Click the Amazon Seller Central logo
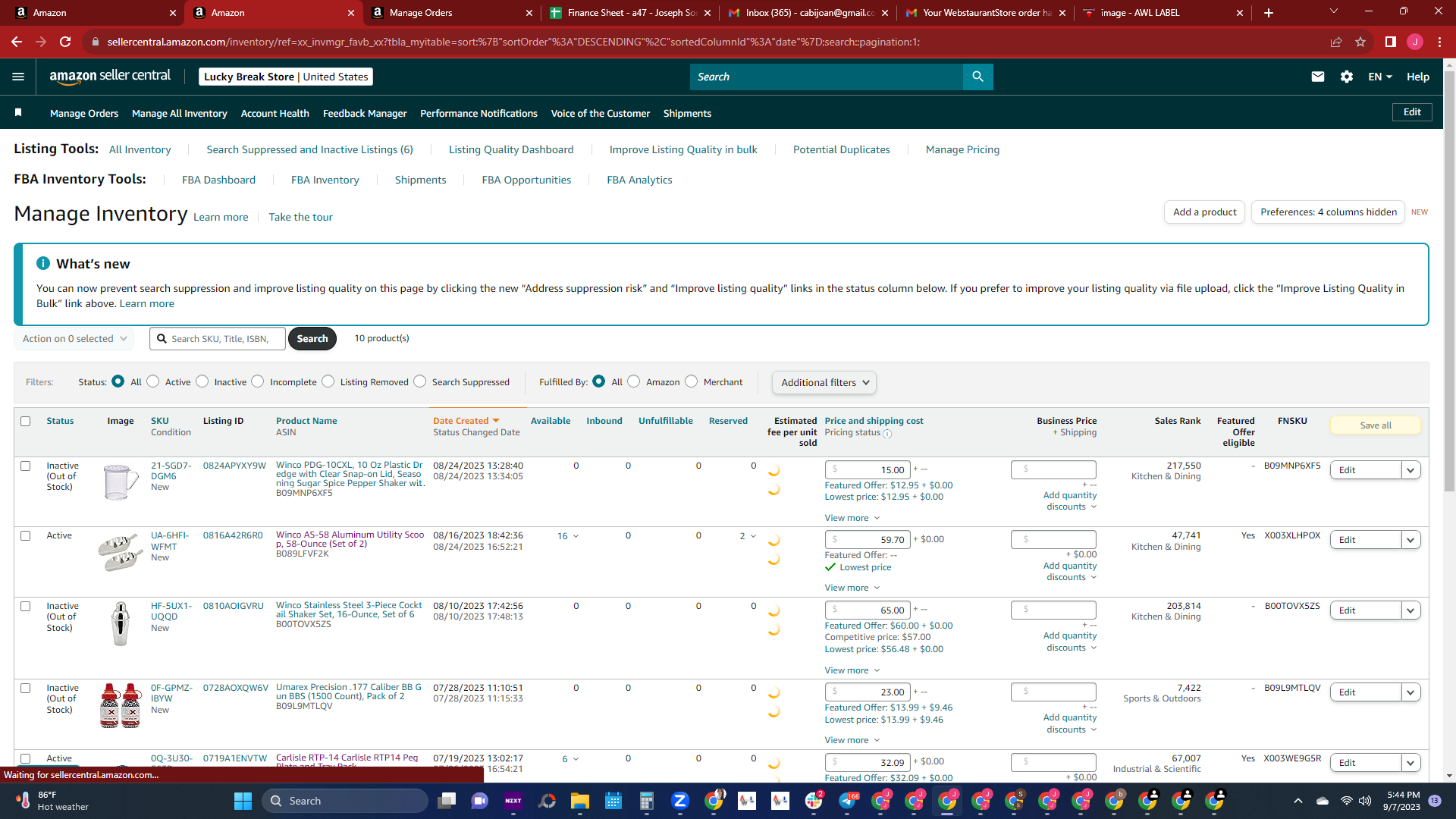This screenshot has height=819, width=1456. coord(110,77)
